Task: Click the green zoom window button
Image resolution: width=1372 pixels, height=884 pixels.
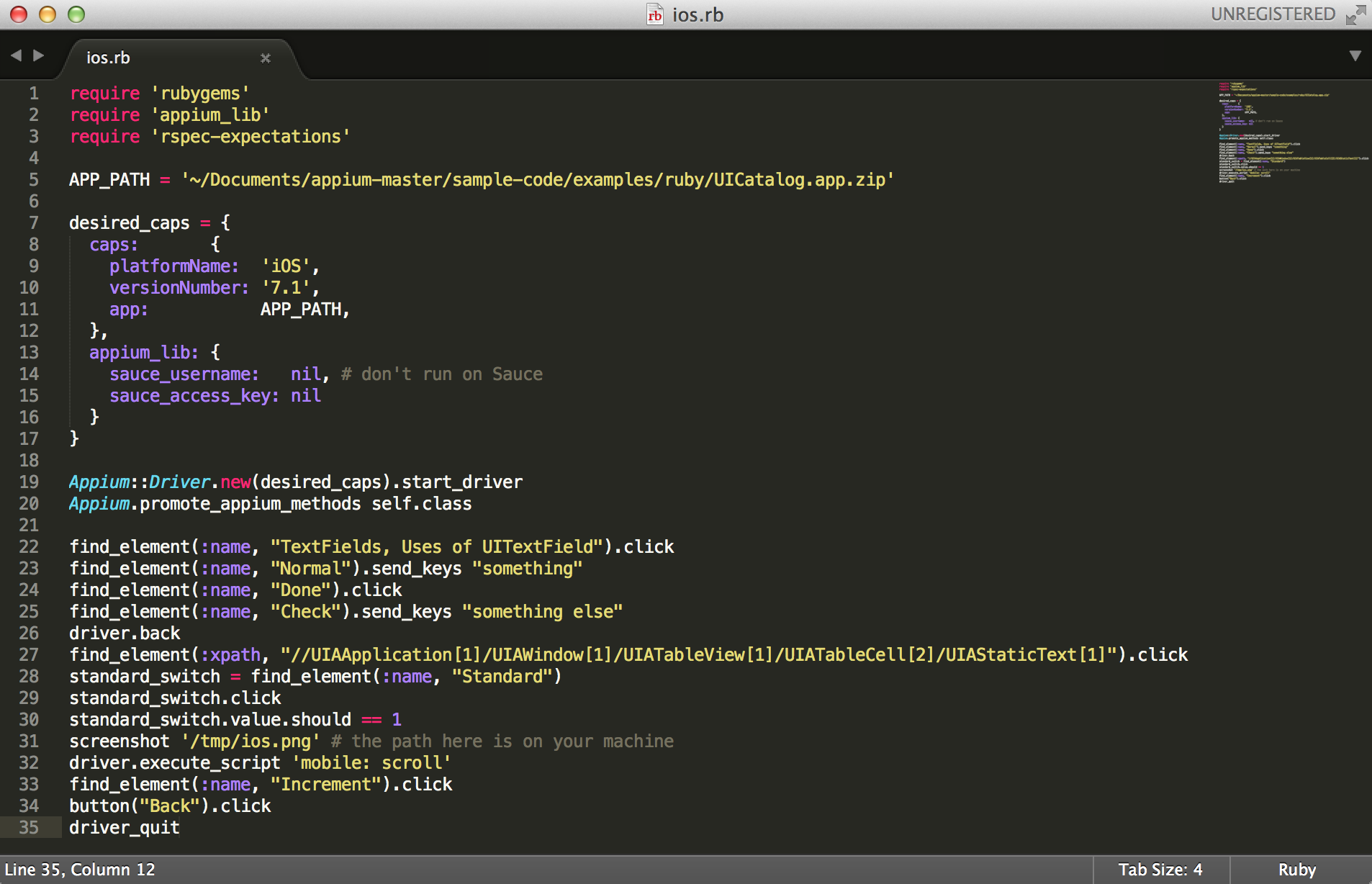Action: [76, 14]
